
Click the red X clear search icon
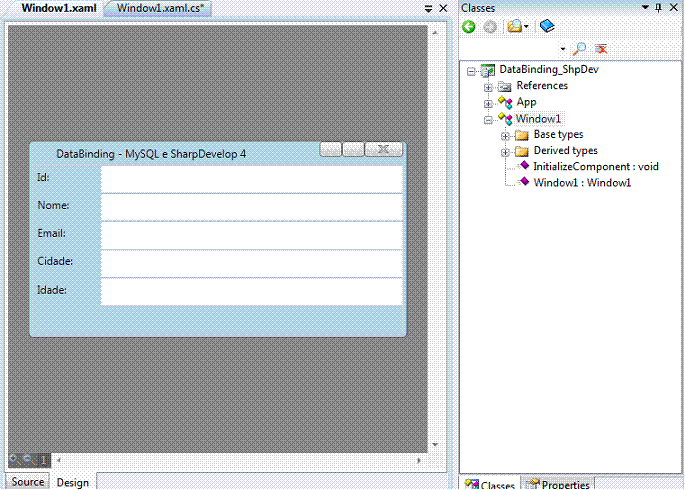pos(601,48)
